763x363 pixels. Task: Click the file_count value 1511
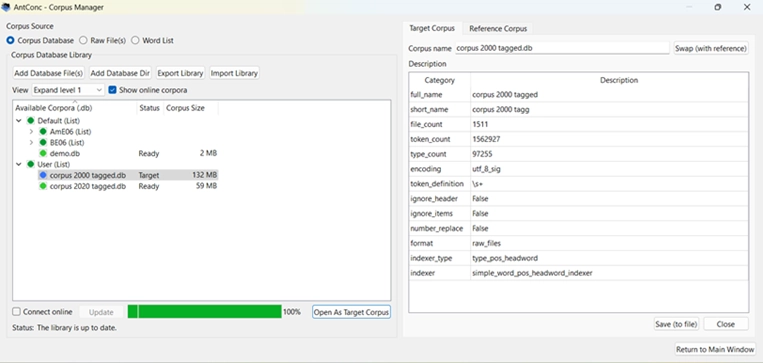(x=480, y=125)
